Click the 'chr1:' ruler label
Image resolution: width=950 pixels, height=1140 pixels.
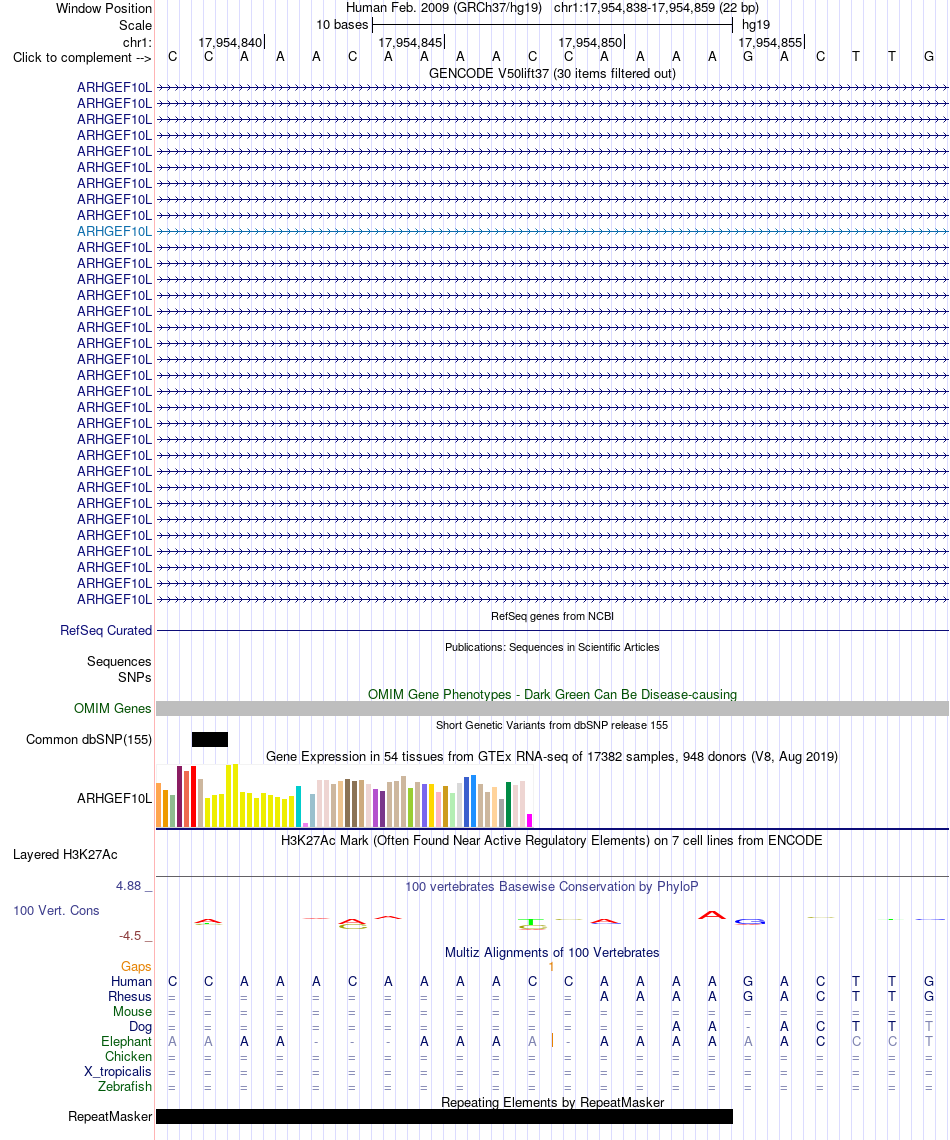pyautogui.click(x=137, y=42)
